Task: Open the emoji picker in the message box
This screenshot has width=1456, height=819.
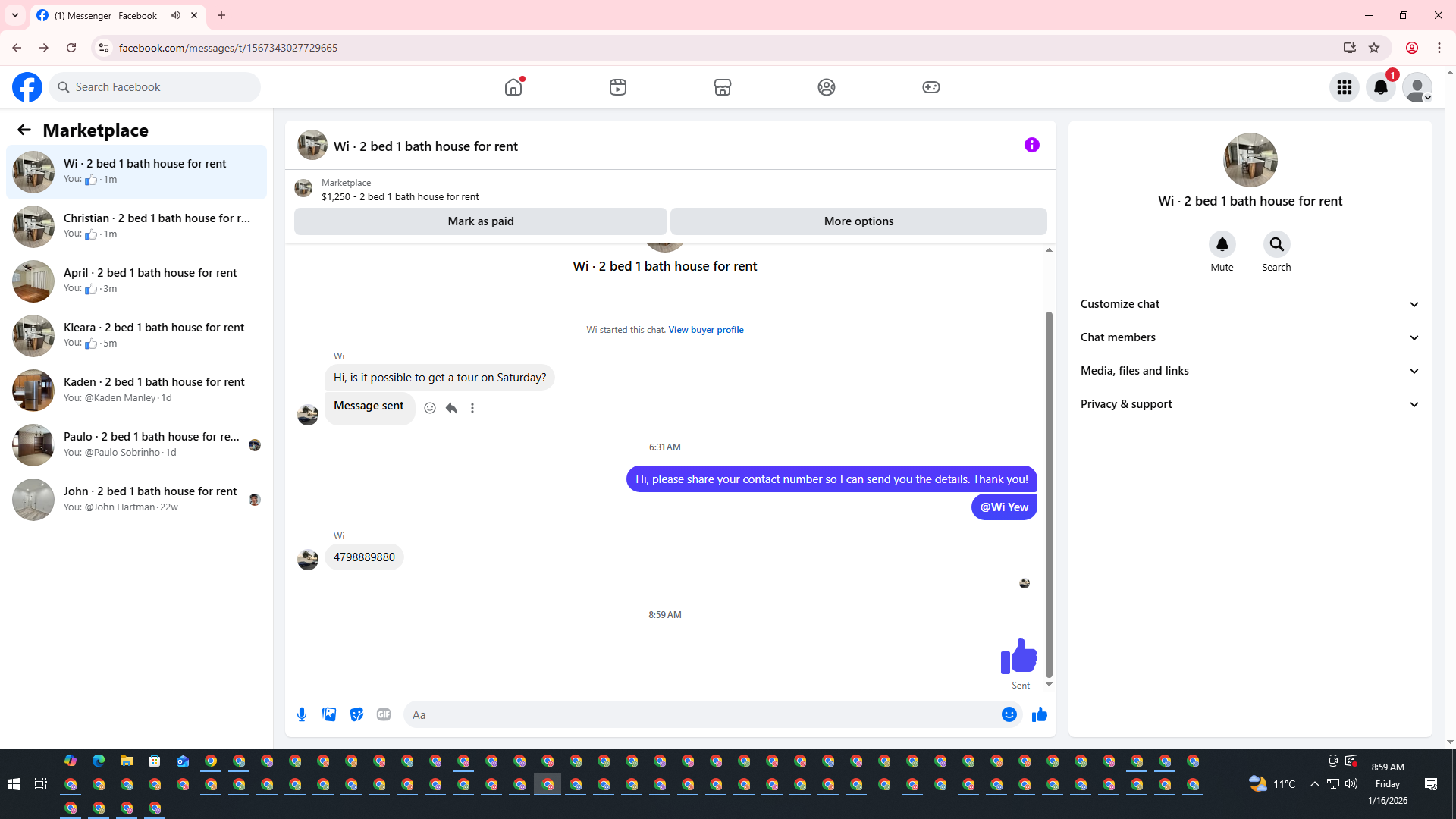Action: (1009, 714)
